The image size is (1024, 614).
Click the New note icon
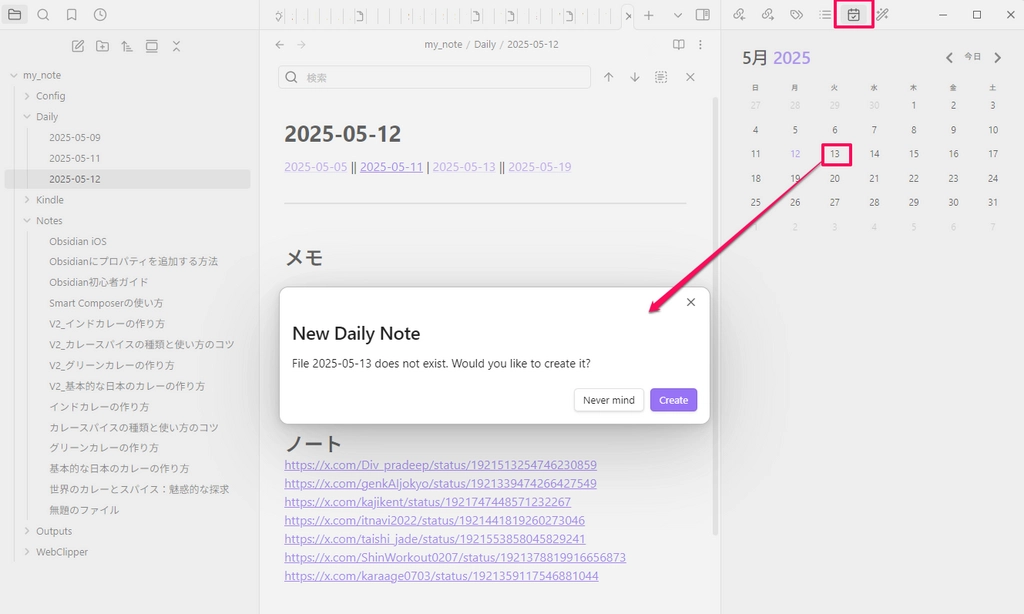pos(78,46)
